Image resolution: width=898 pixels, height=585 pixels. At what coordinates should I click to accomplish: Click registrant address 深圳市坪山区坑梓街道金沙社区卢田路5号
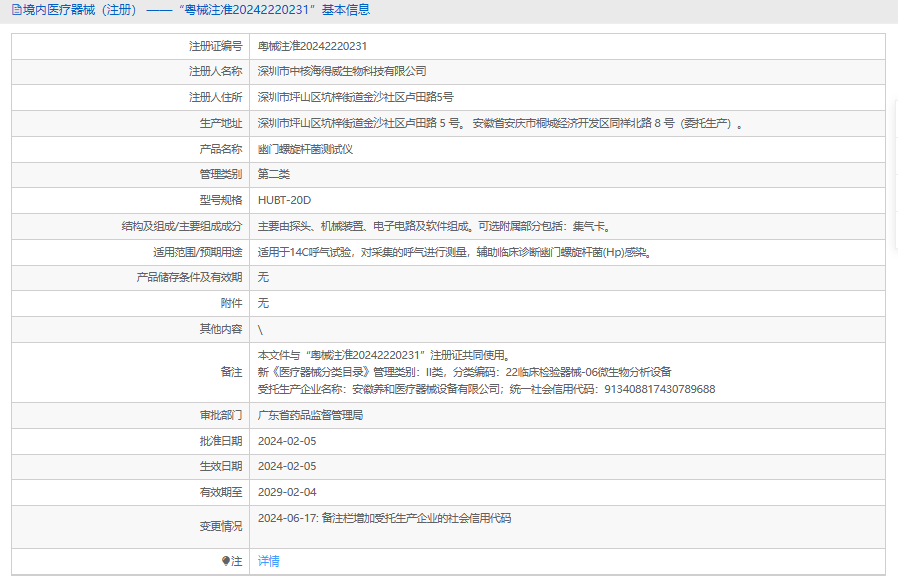click(355, 97)
